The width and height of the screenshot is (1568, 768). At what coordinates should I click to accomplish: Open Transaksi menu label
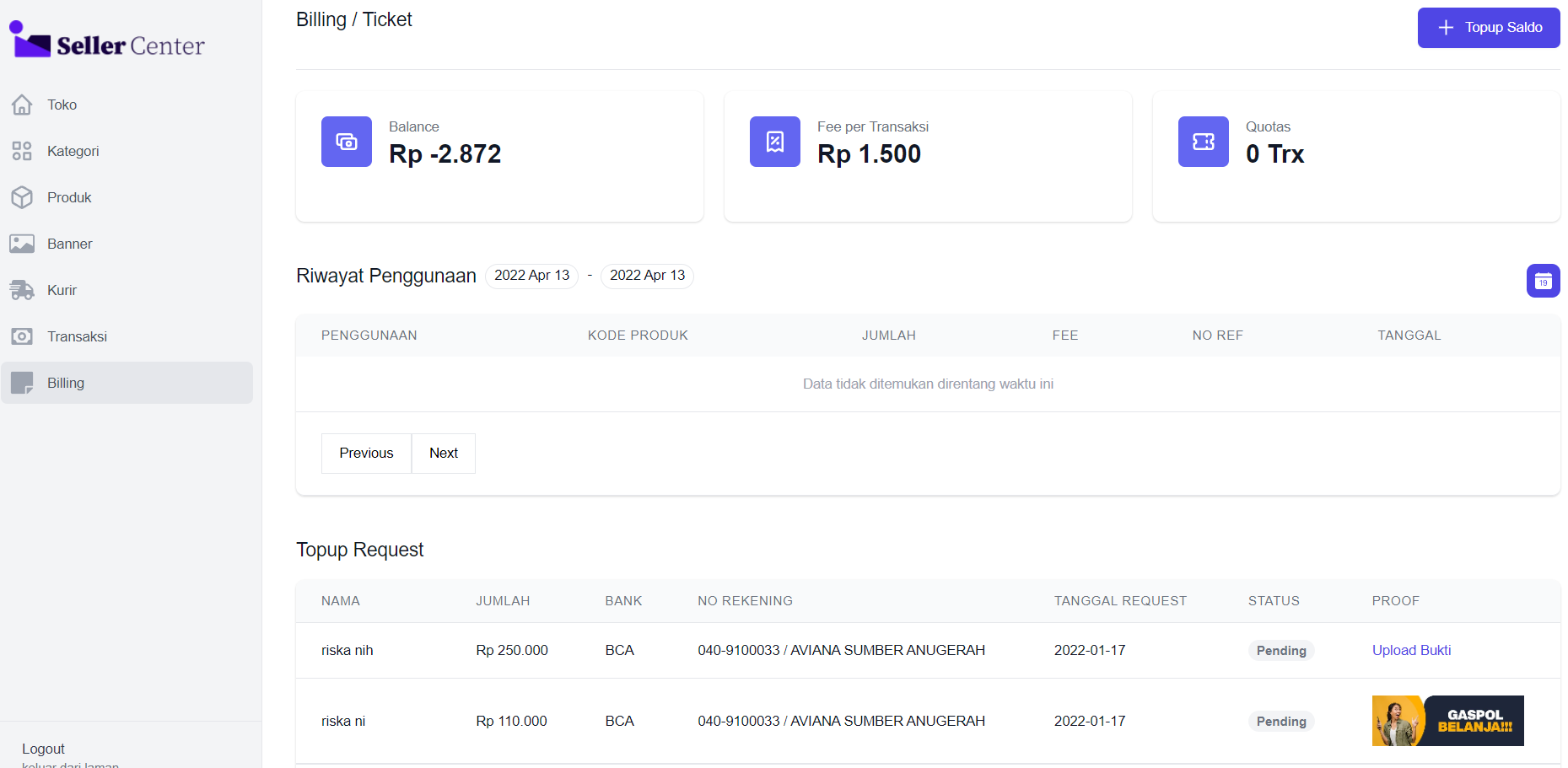[x=77, y=336]
